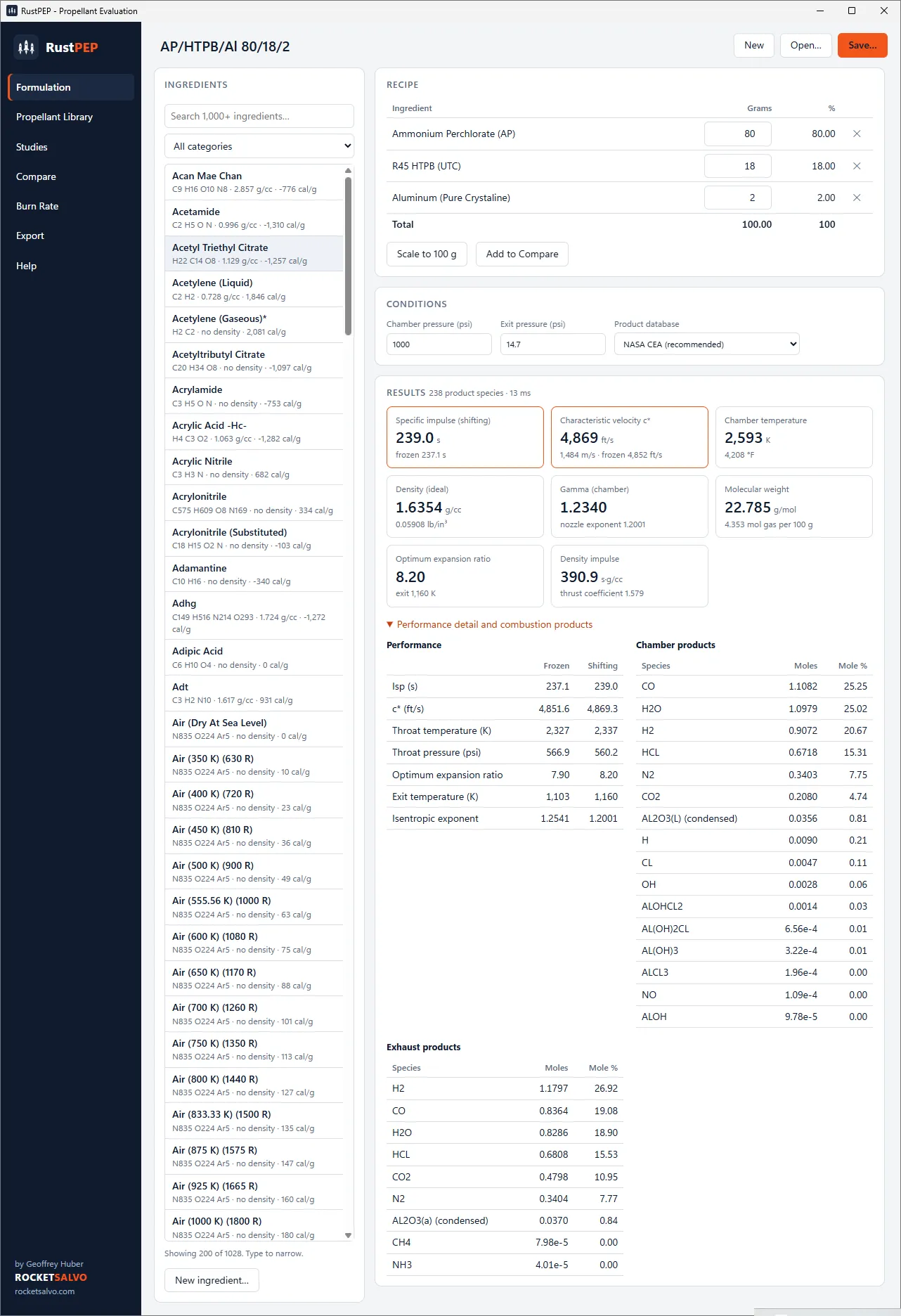
Task: Remove Ammonium Perchlorate (AP) from recipe
Action: point(857,134)
